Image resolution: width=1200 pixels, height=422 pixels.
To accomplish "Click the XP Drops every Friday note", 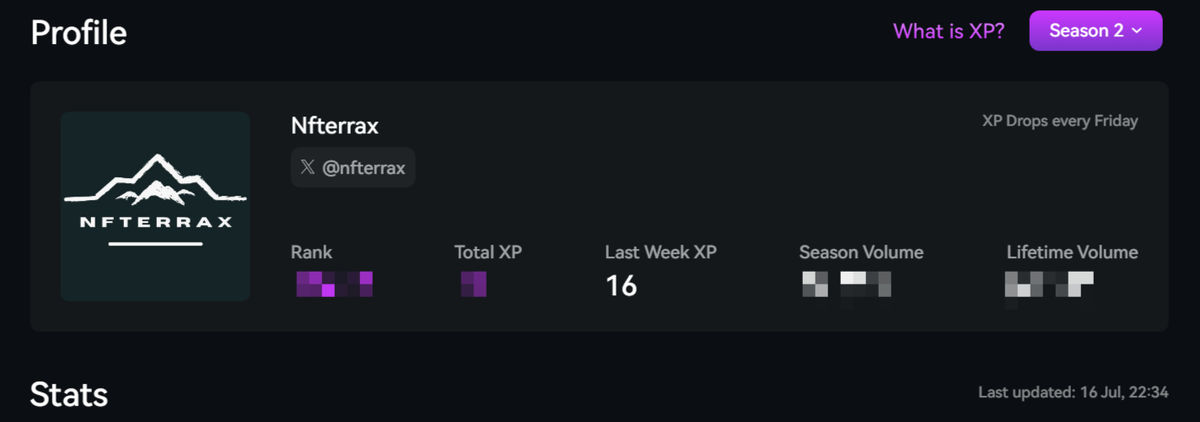I will point(1060,121).
